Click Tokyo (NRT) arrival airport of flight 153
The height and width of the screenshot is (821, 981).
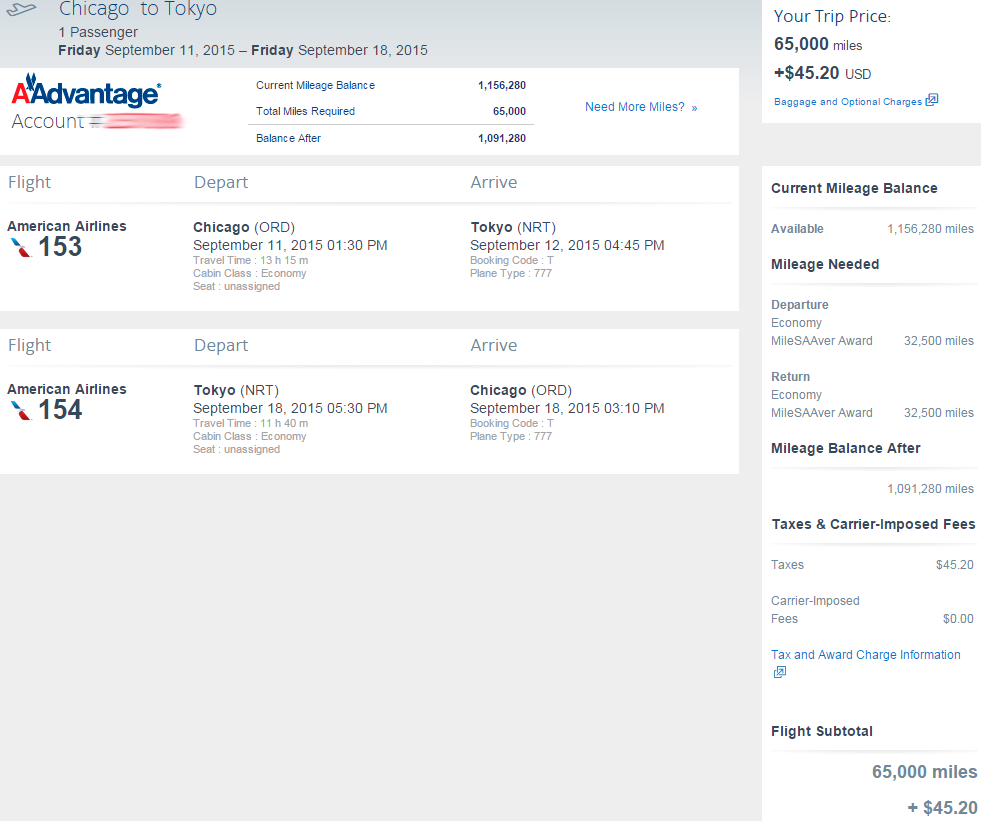click(513, 227)
